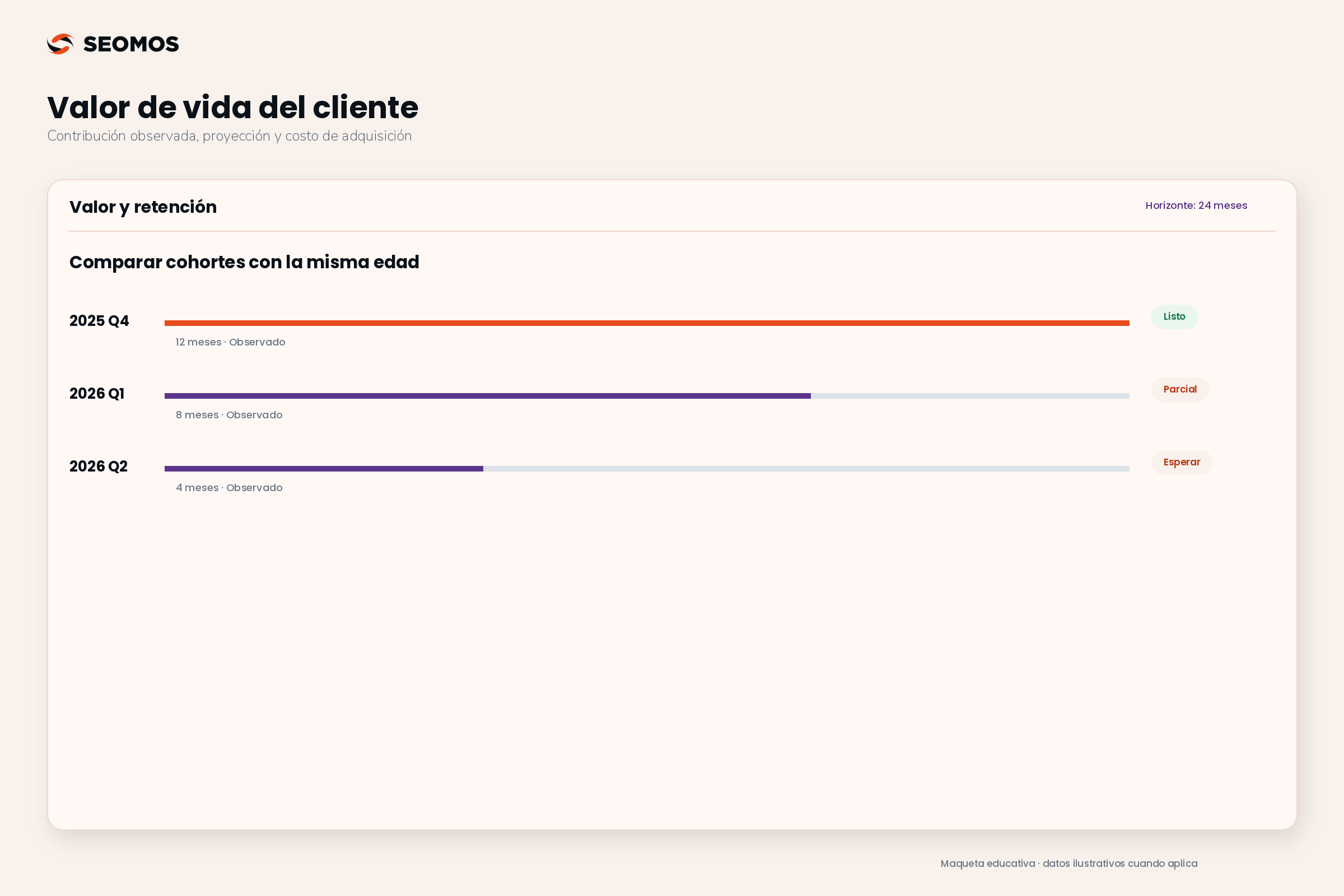Click '8 meses · Observado' caption
1344x896 pixels.
(x=229, y=415)
